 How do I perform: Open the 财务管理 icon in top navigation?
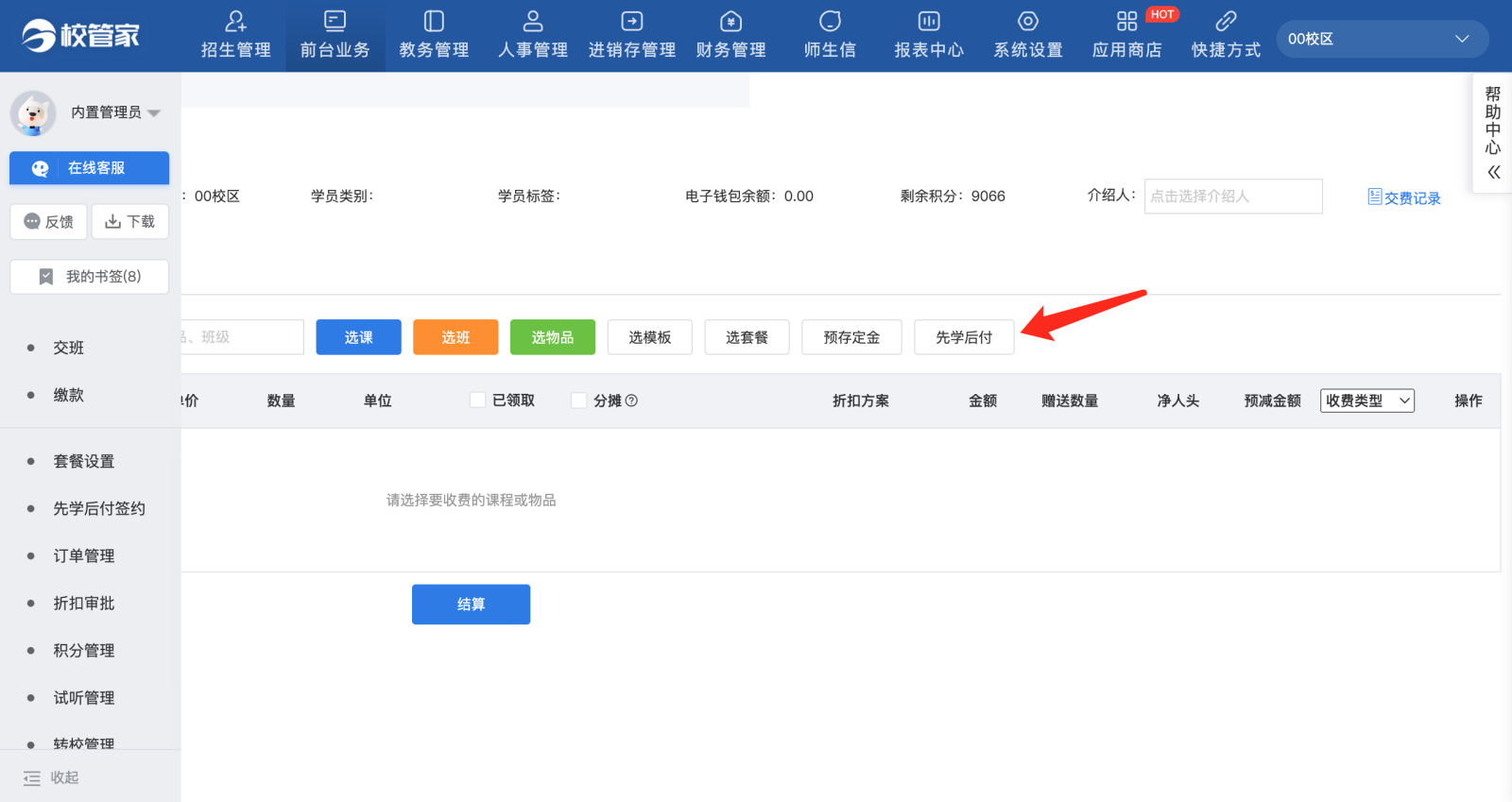[731, 21]
